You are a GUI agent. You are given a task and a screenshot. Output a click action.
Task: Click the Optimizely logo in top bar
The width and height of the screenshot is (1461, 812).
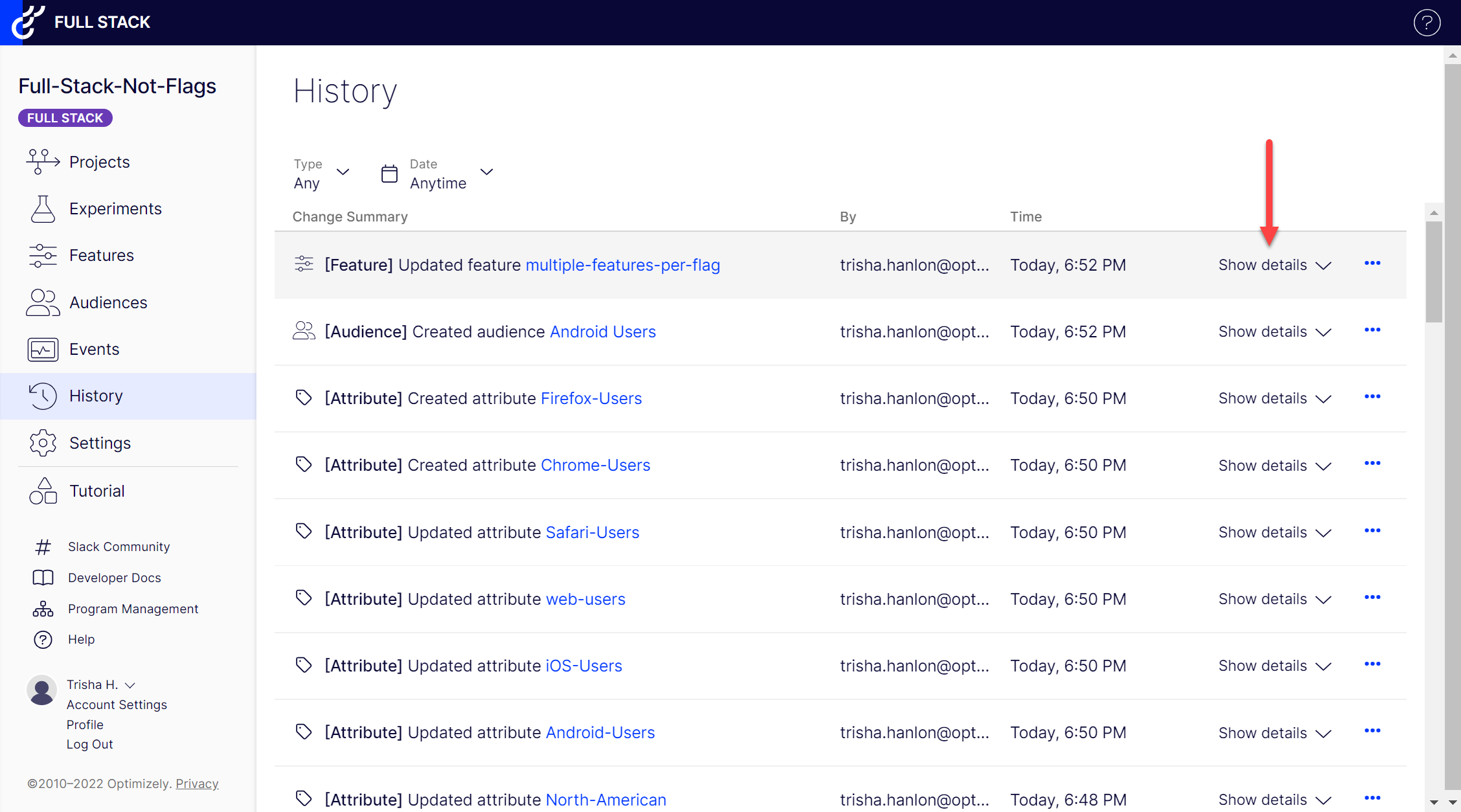[27, 22]
